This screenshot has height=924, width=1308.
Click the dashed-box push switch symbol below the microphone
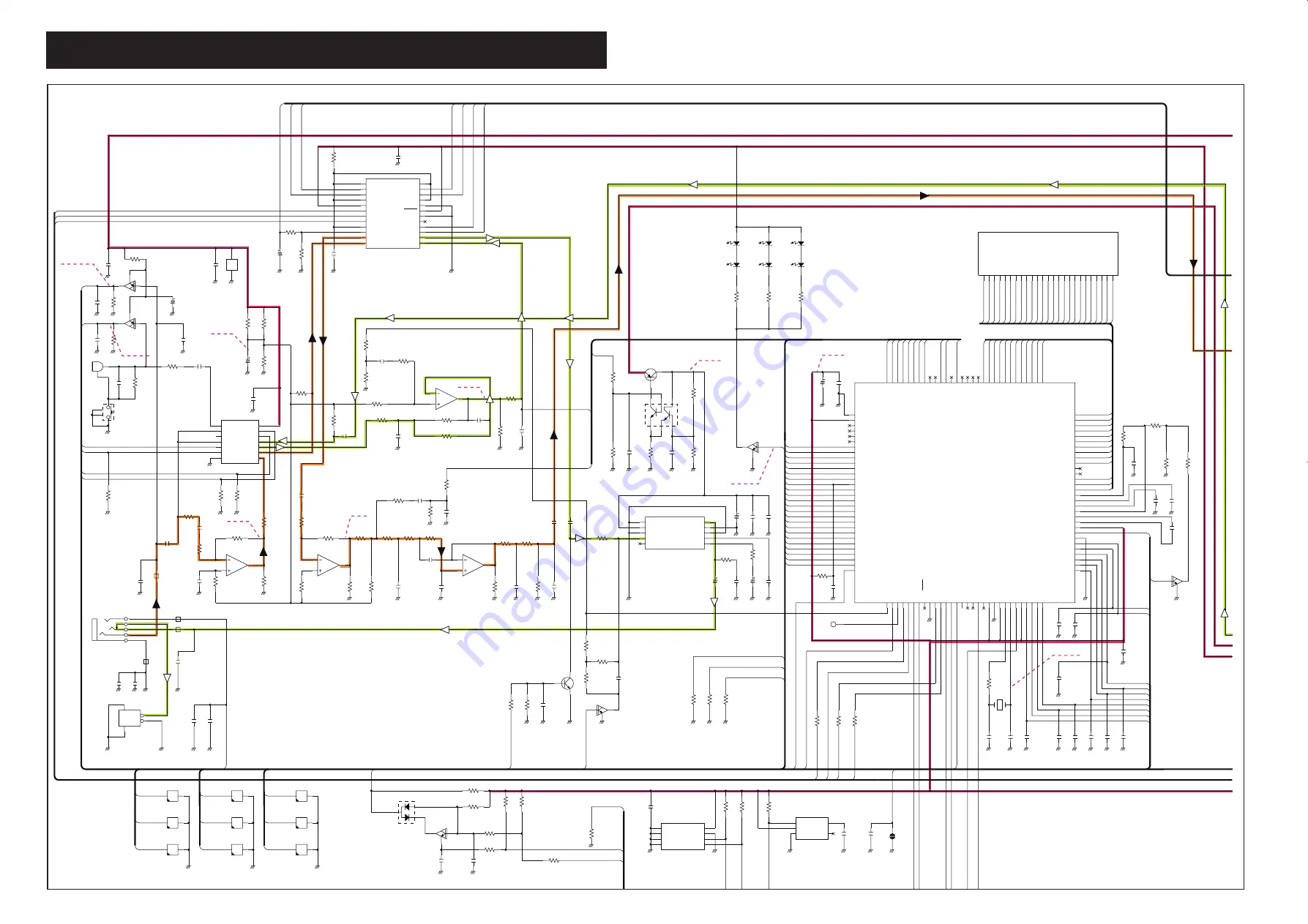point(108,413)
